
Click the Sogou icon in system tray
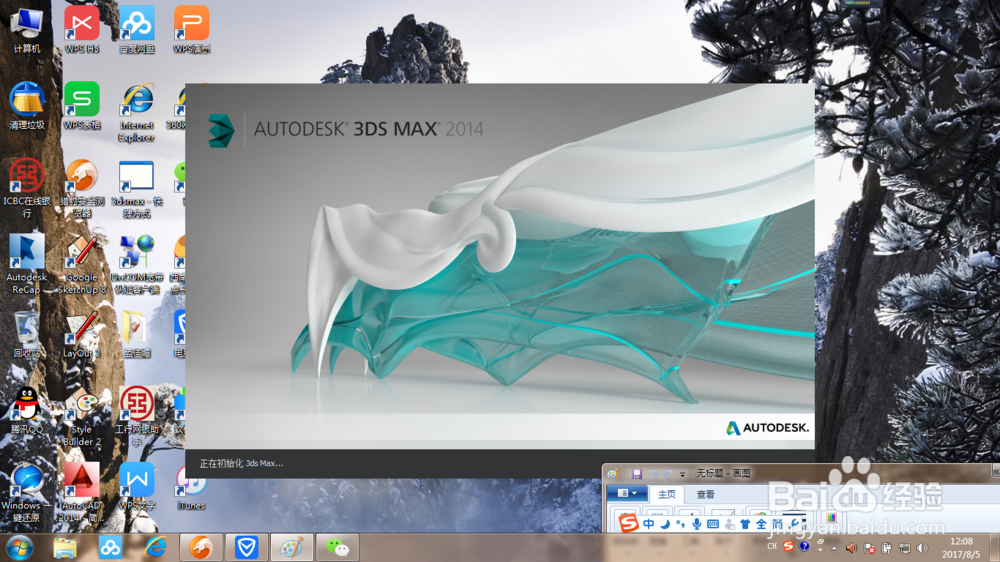[788, 547]
